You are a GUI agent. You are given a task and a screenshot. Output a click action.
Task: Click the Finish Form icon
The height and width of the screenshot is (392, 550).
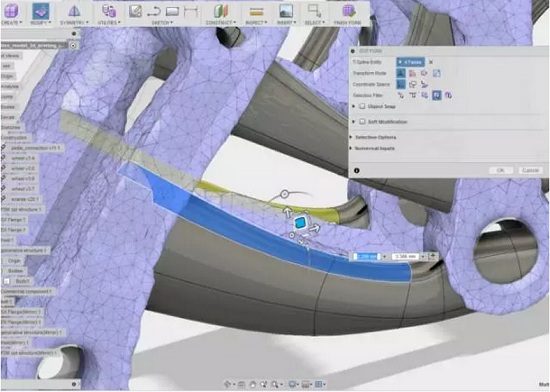pos(348,11)
